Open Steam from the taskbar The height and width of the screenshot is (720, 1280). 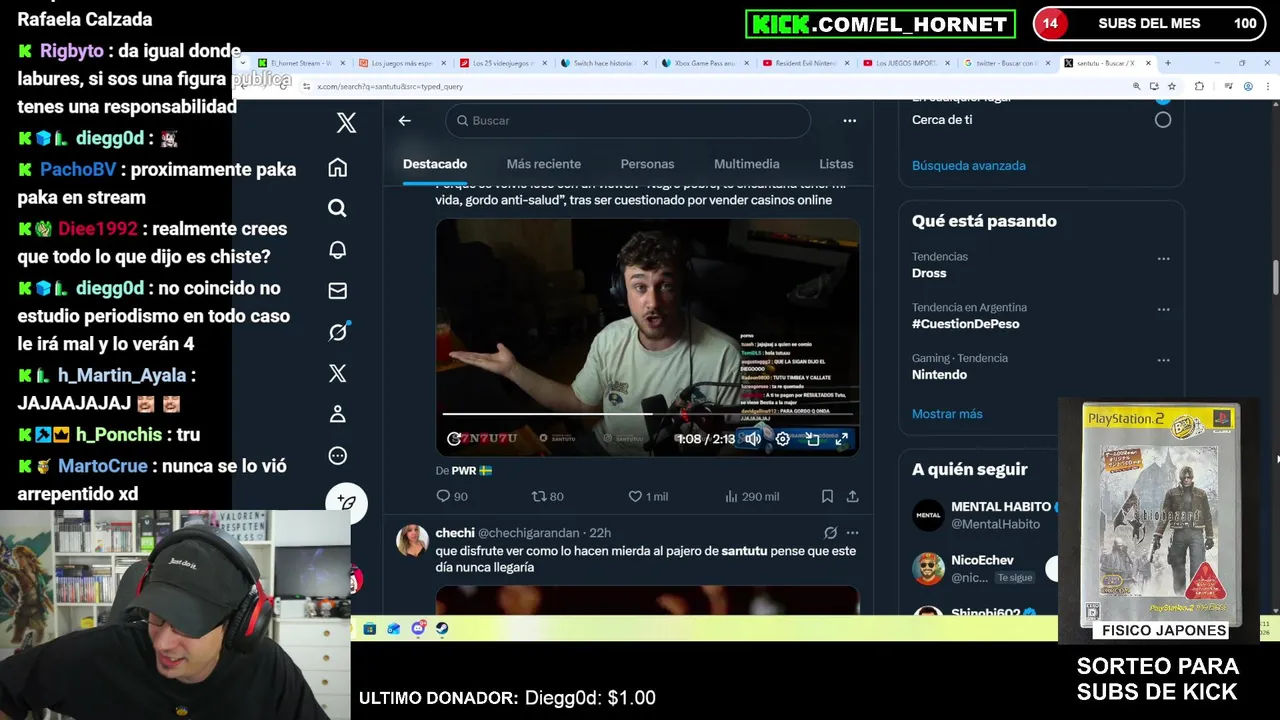pyautogui.click(x=442, y=629)
